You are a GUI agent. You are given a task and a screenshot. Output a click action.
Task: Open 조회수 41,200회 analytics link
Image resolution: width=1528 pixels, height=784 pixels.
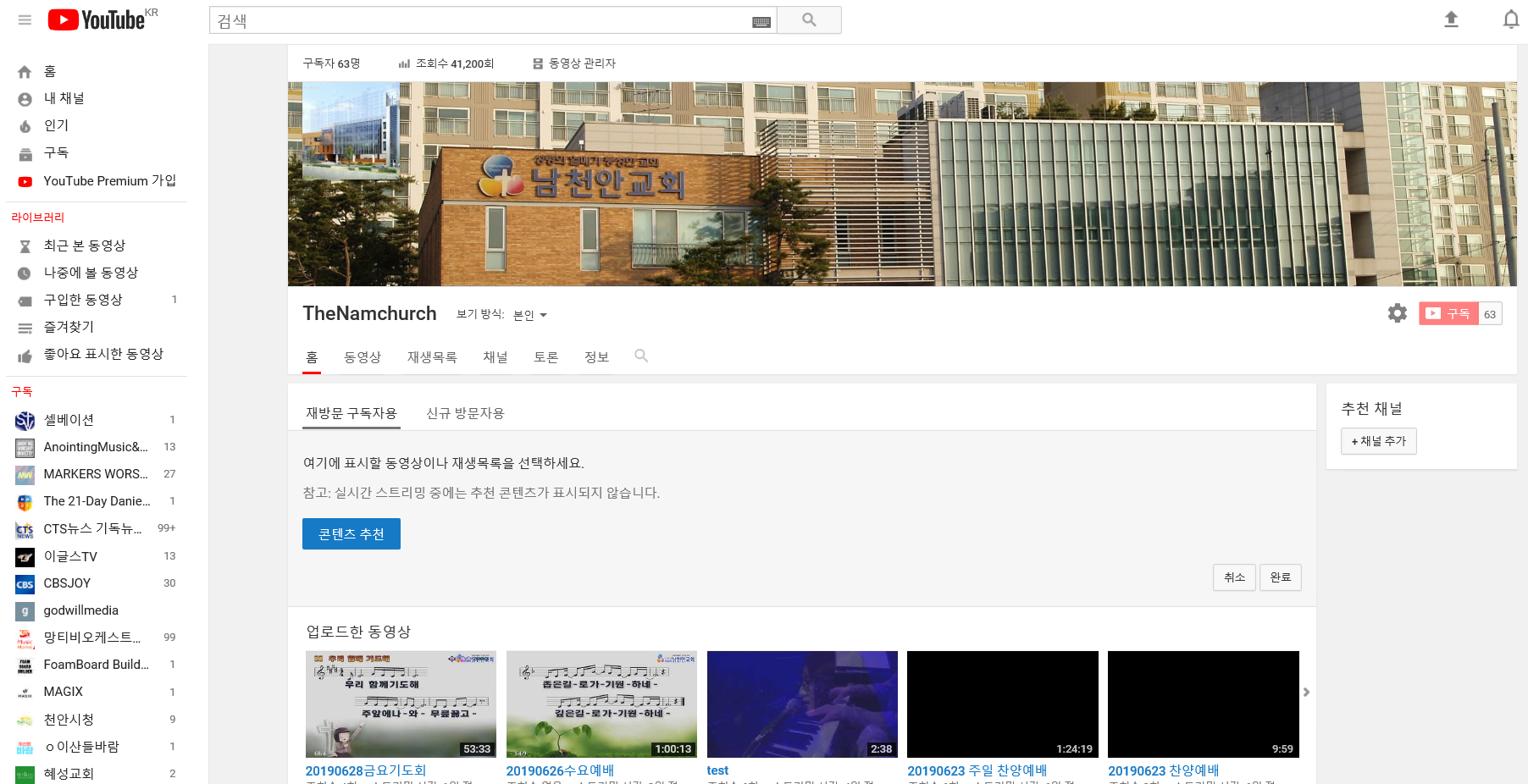[x=446, y=63]
